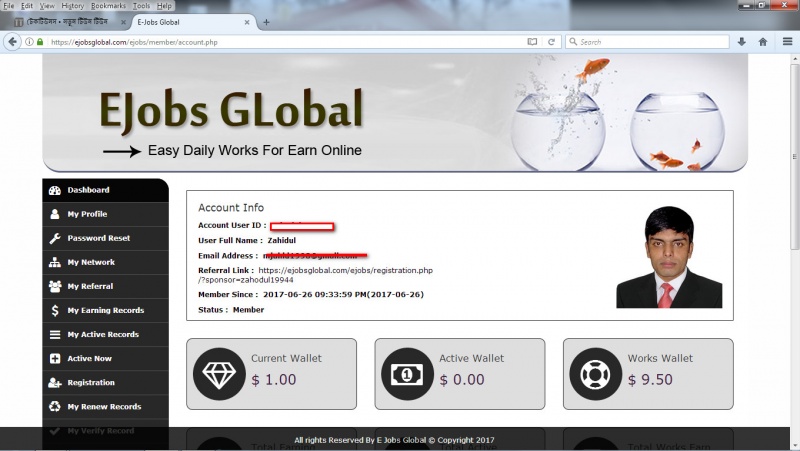The height and width of the screenshot is (451, 800).
Task: Toggle Reader View icon in address bar
Action: (532, 42)
